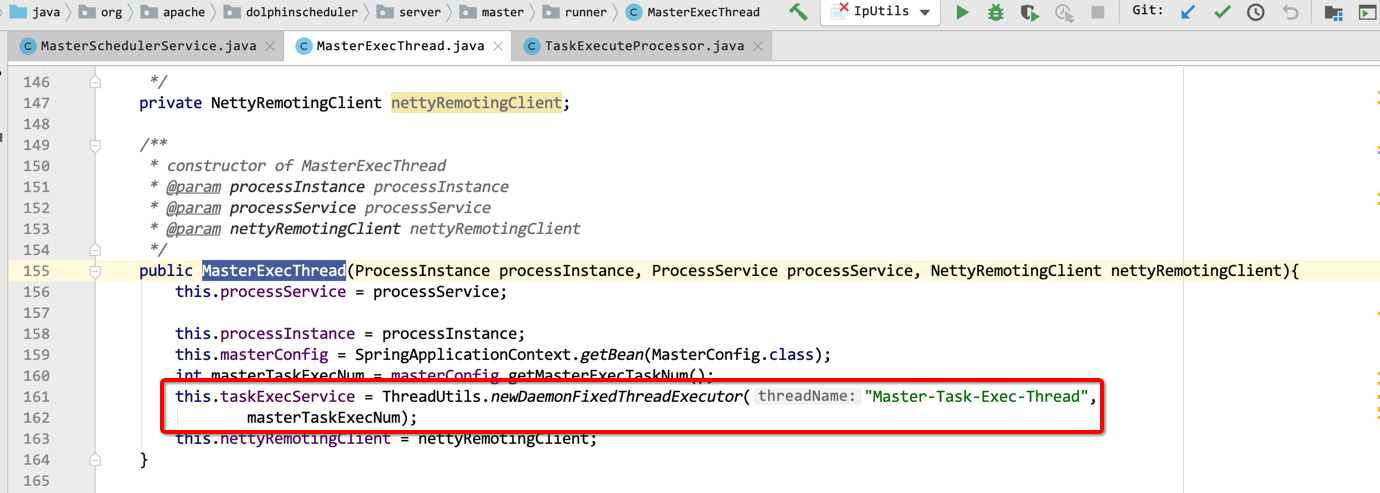Viewport: 1380px width, 493px height.
Task: Start debugging with the green bug icon
Action: coord(996,12)
